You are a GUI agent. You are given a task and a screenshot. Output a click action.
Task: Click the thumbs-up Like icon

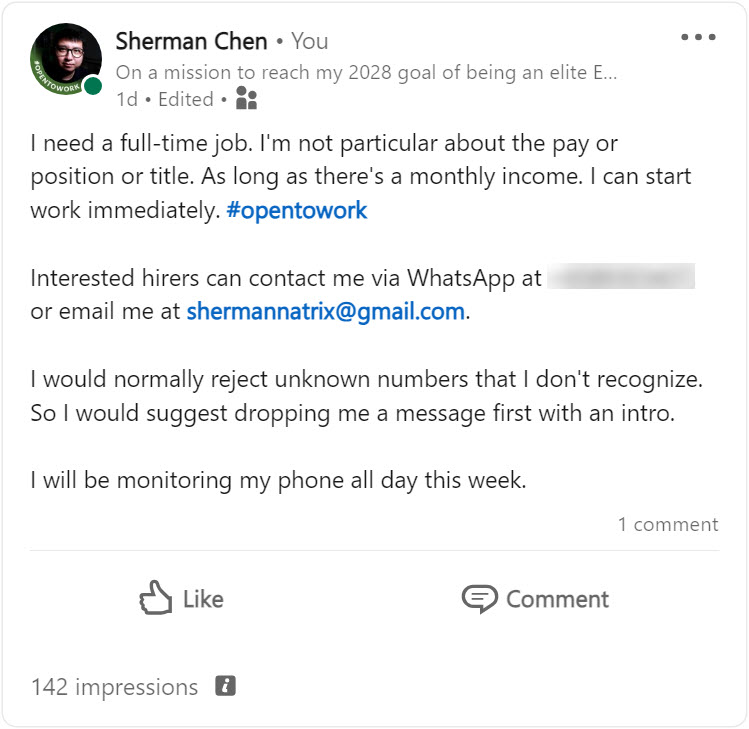tap(155, 599)
